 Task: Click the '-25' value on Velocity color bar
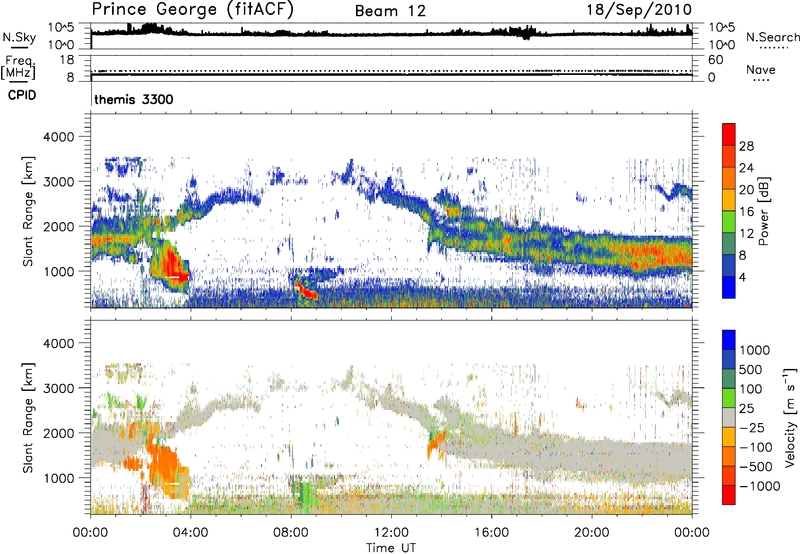752,428
